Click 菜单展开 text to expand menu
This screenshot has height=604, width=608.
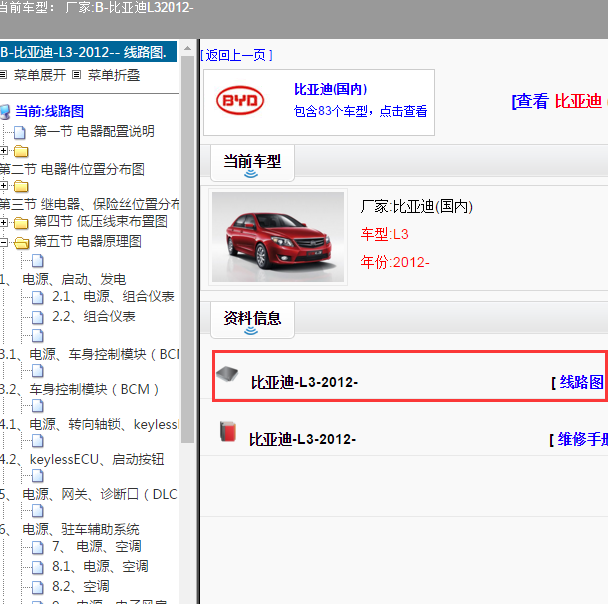point(40,75)
